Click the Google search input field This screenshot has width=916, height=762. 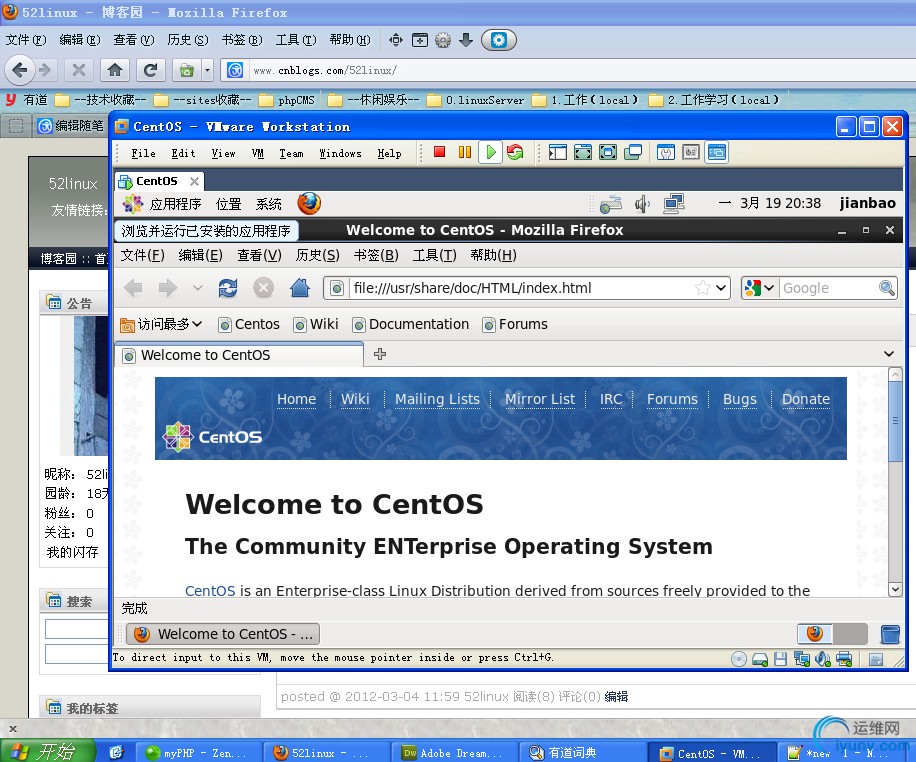[827, 288]
